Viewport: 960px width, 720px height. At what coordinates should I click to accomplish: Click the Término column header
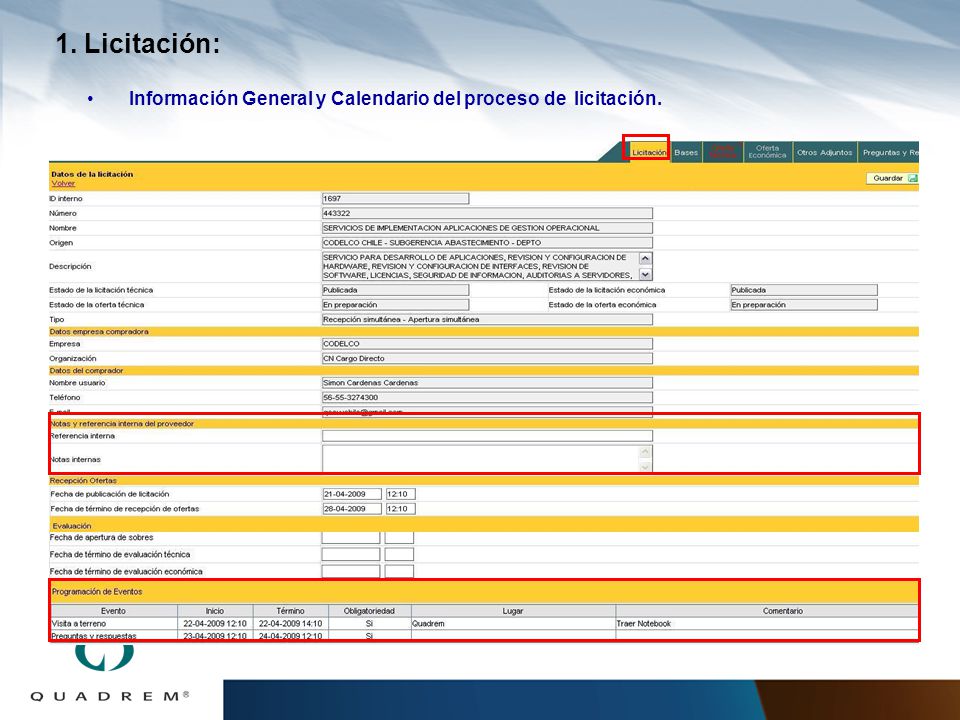(290, 611)
